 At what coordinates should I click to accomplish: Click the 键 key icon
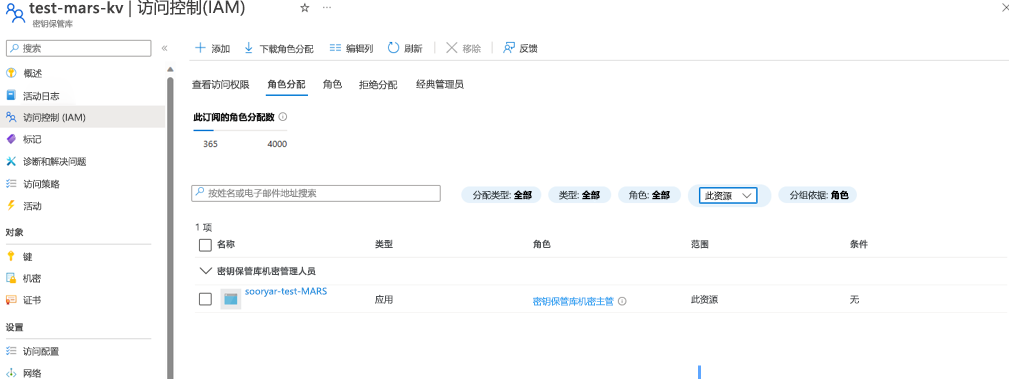(x=11, y=256)
